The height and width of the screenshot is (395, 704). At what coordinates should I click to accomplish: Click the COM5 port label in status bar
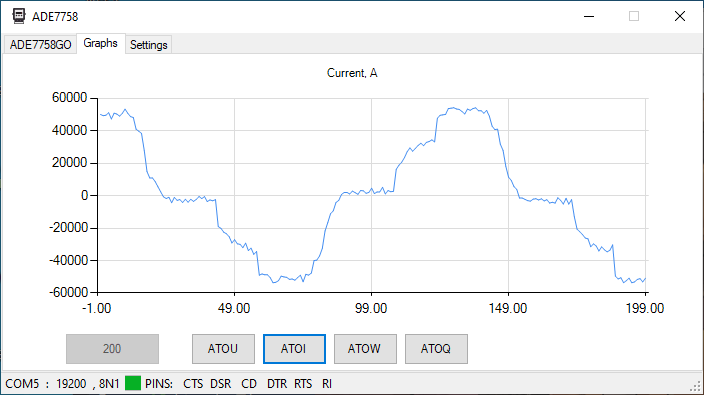tap(22, 384)
